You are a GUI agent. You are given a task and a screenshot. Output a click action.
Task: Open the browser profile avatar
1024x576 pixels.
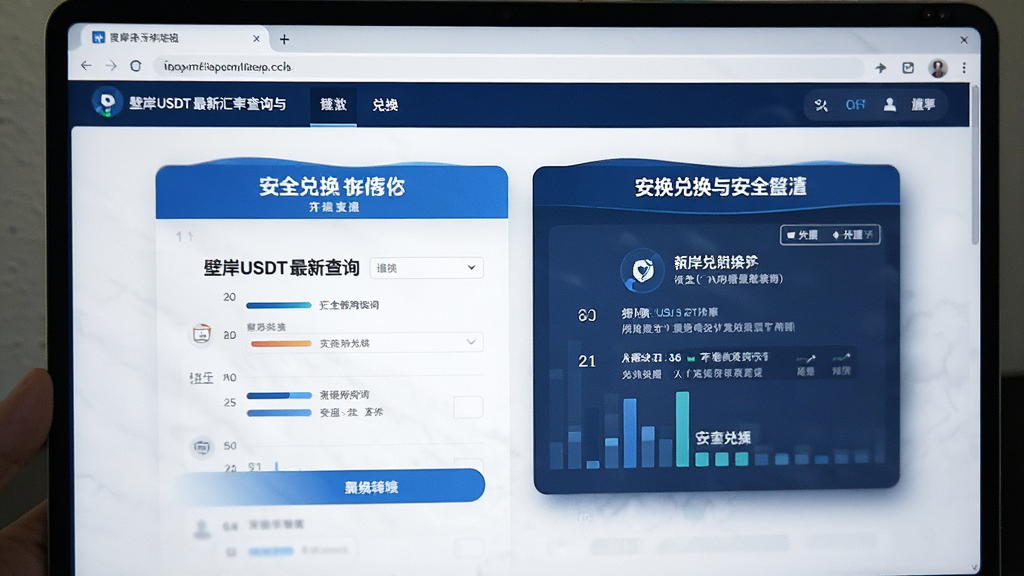click(x=938, y=68)
